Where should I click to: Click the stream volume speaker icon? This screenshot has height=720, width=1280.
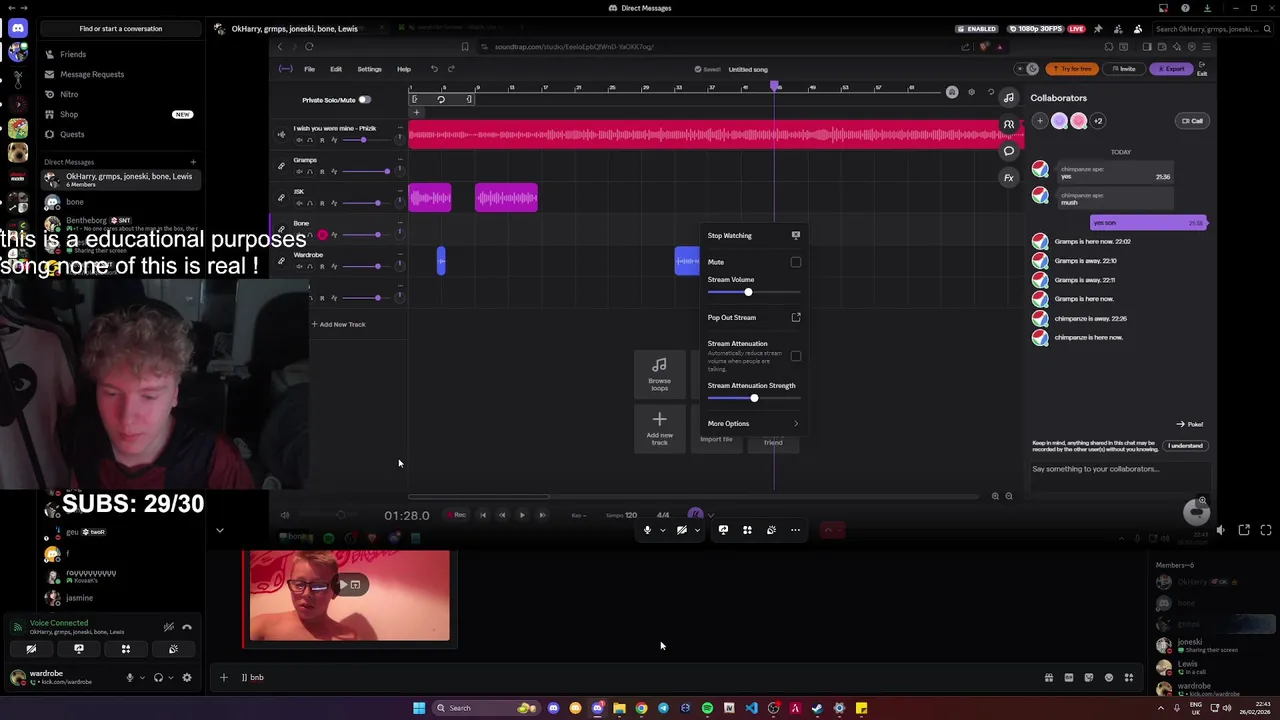(1220, 530)
